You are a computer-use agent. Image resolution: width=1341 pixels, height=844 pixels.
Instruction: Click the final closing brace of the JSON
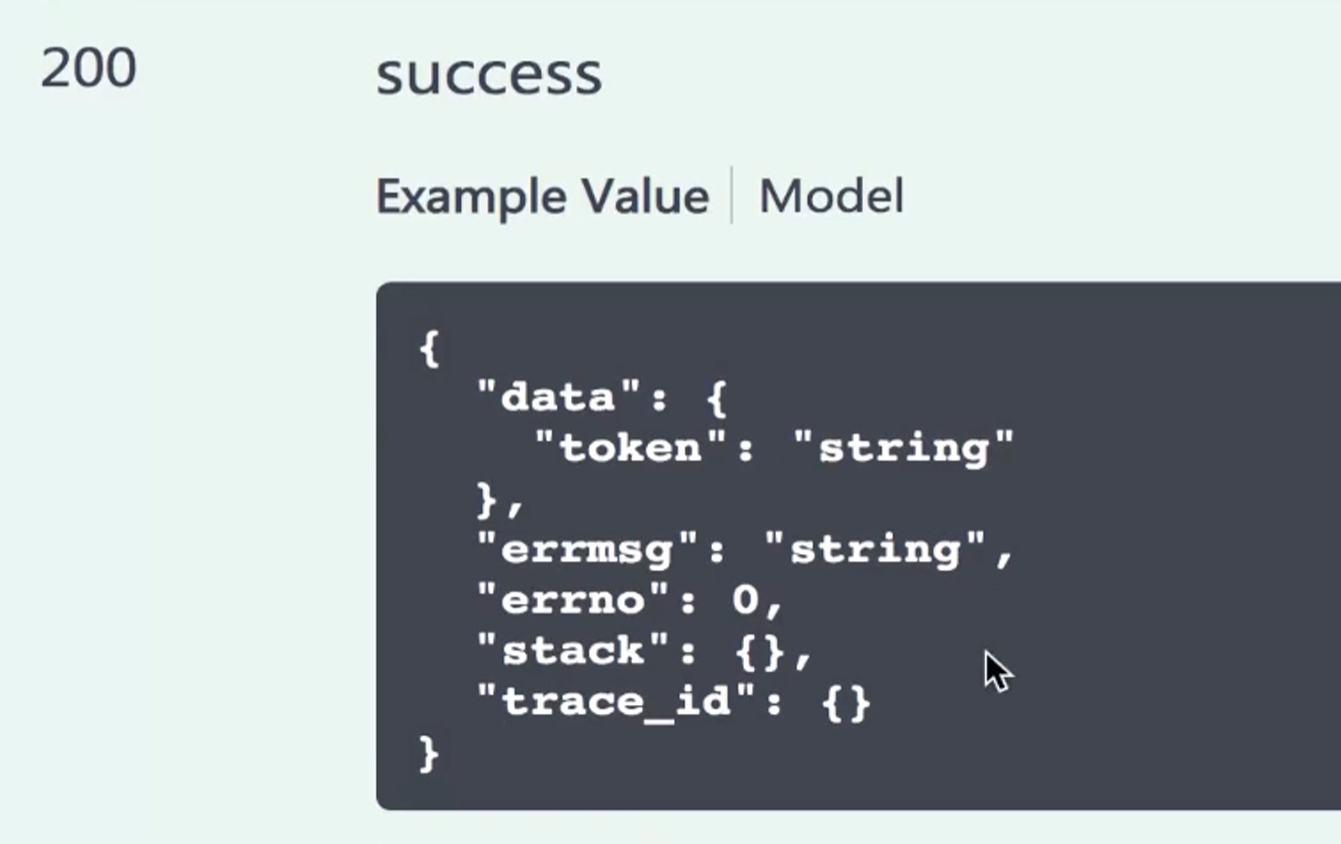coord(429,752)
